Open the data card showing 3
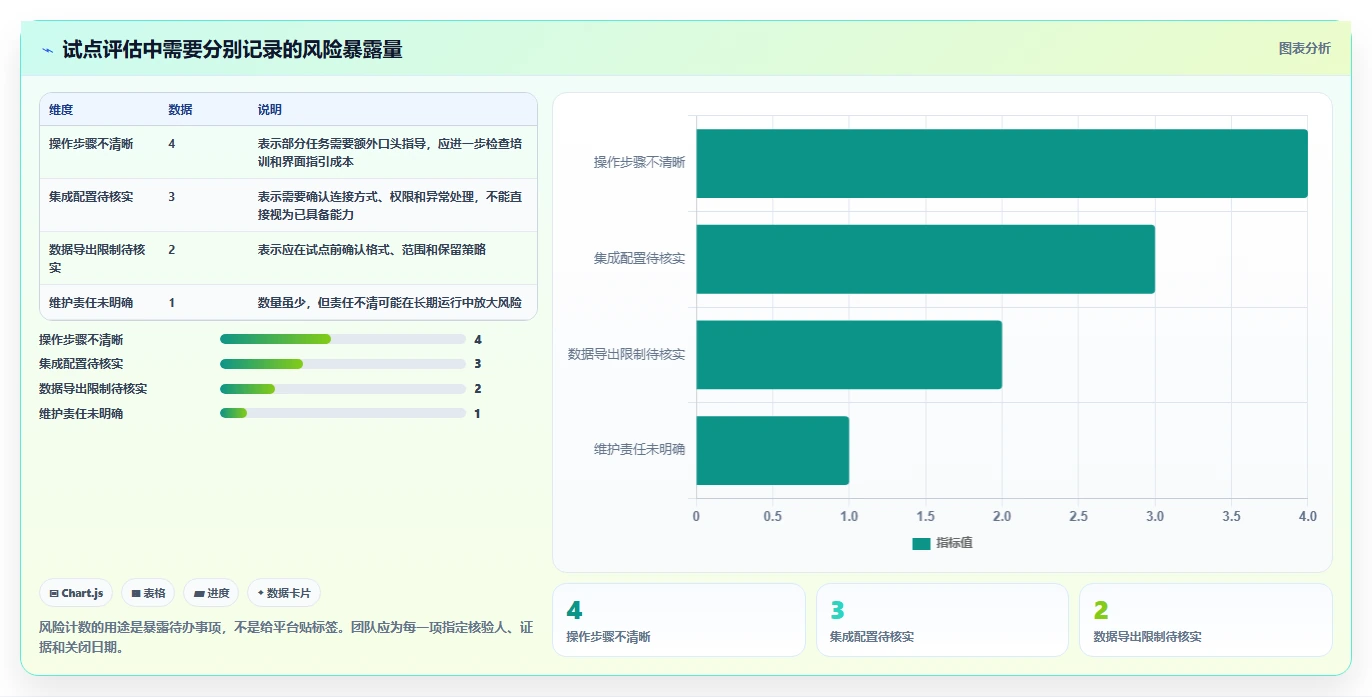 (x=942, y=620)
